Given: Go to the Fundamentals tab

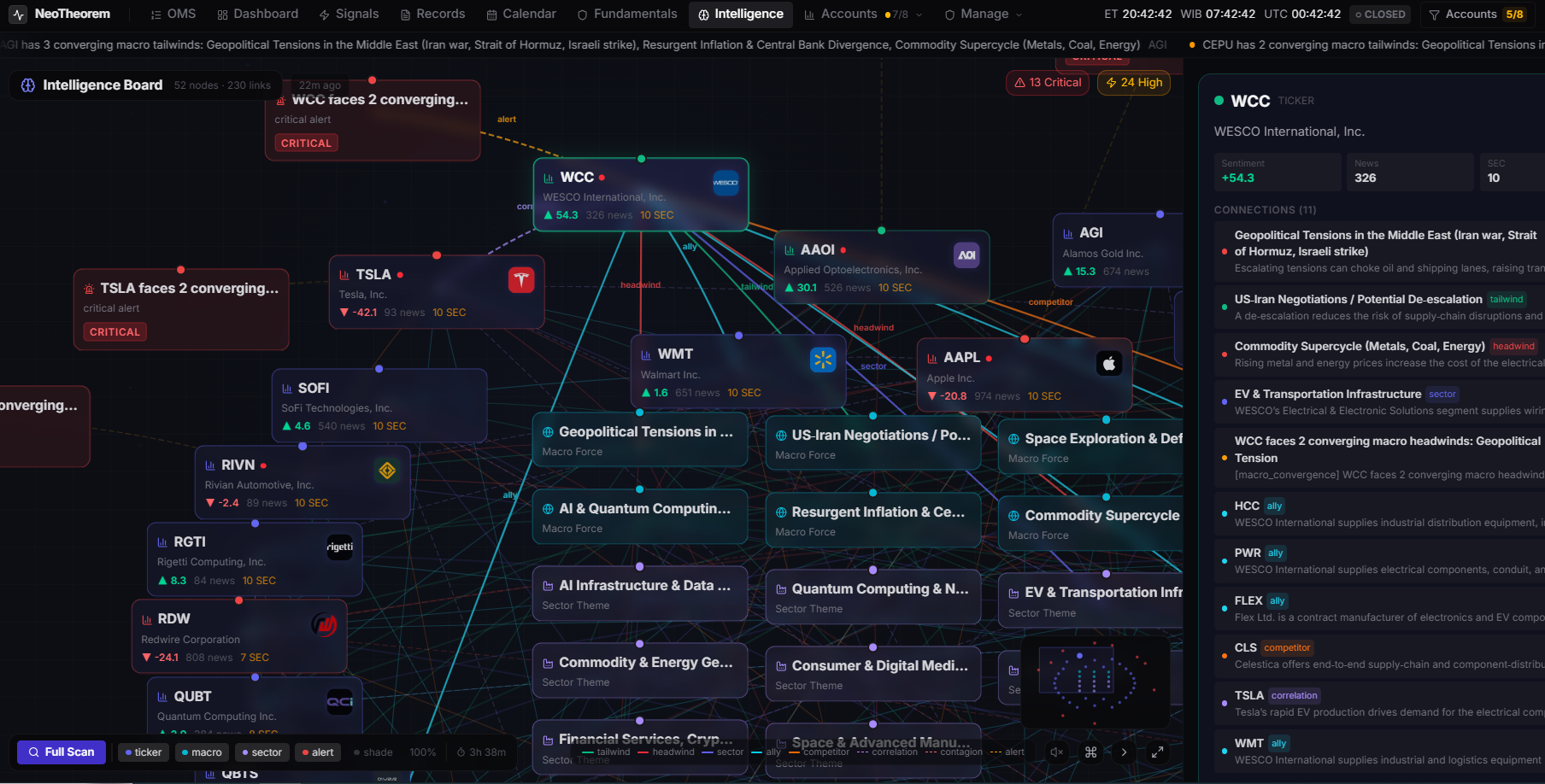Looking at the screenshot, I should click(x=627, y=15).
